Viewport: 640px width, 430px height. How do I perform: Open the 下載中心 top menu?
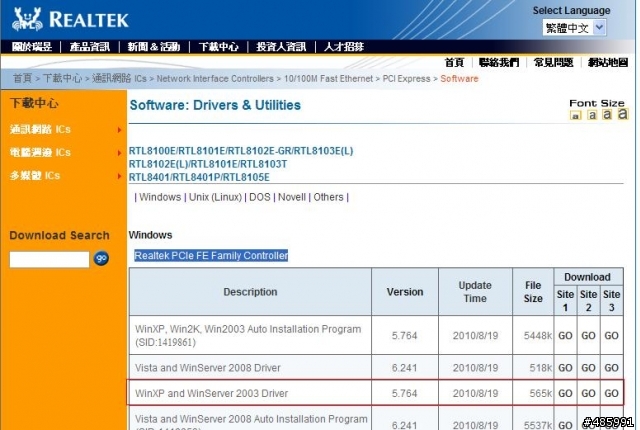pos(219,47)
